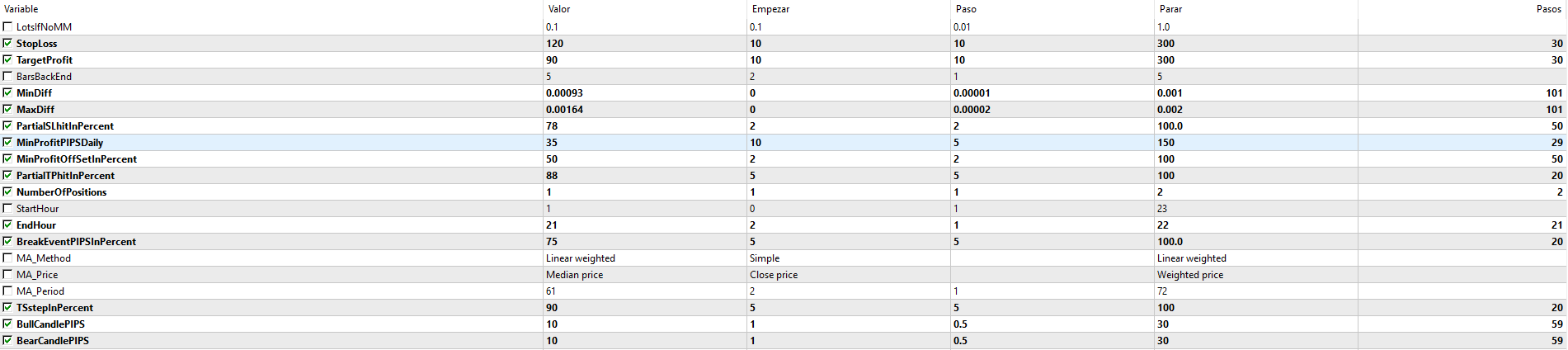1568x350 pixels.
Task: Enable the LotsIfNoMM optimization checkbox
Action: (x=7, y=26)
